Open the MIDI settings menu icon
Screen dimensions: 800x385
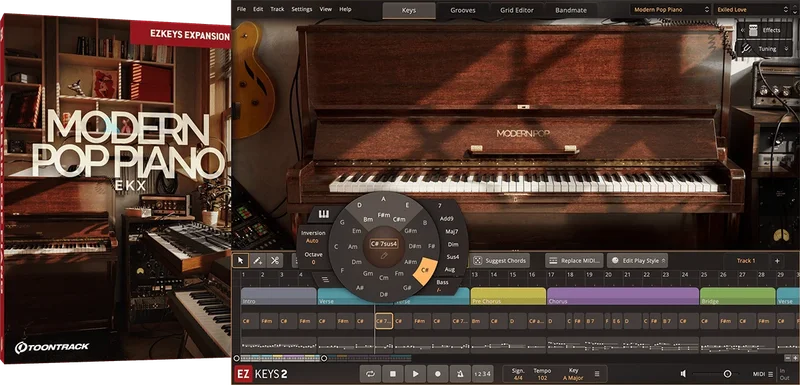click(x=770, y=374)
